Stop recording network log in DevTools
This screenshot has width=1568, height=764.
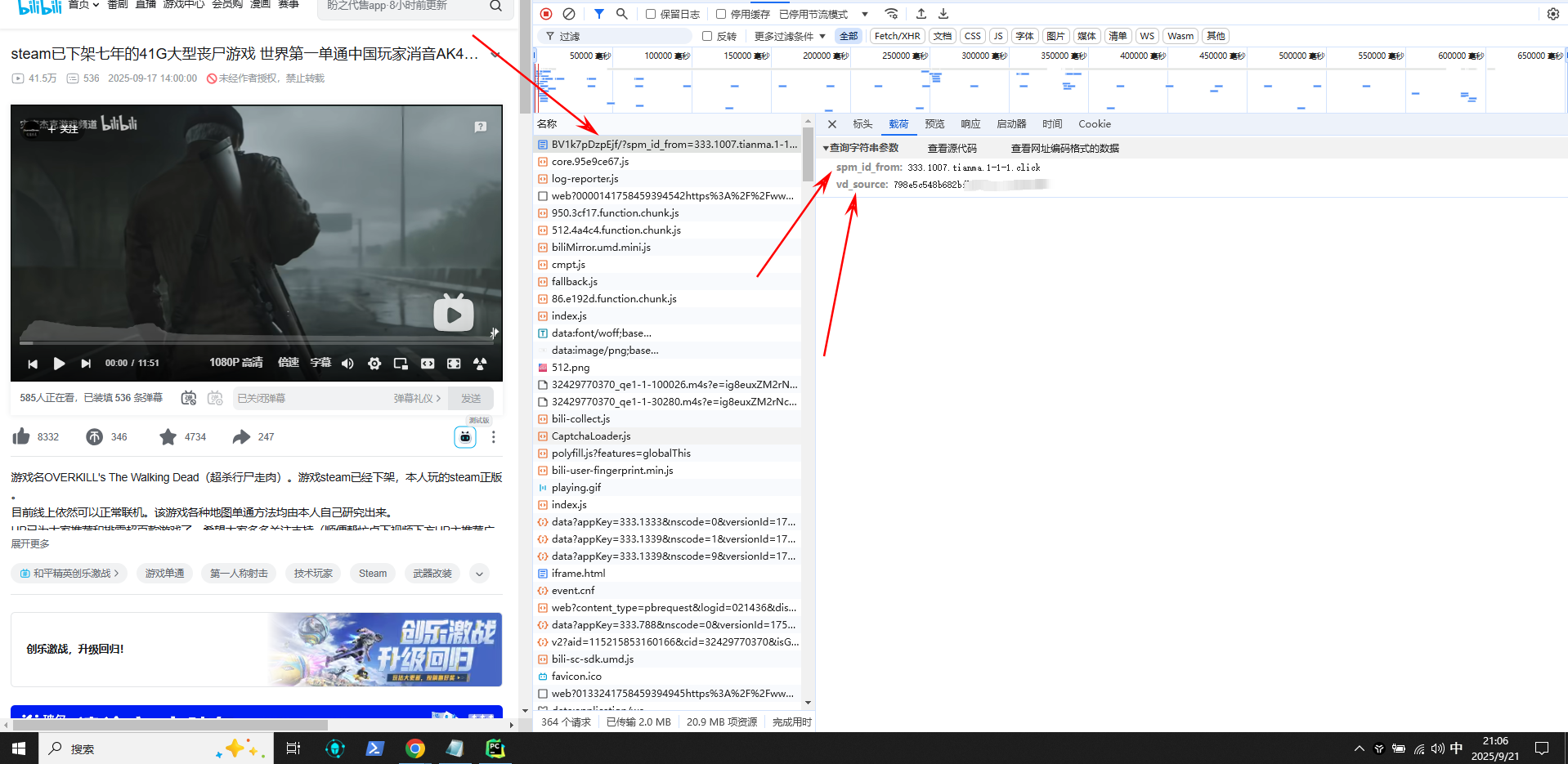click(546, 14)
